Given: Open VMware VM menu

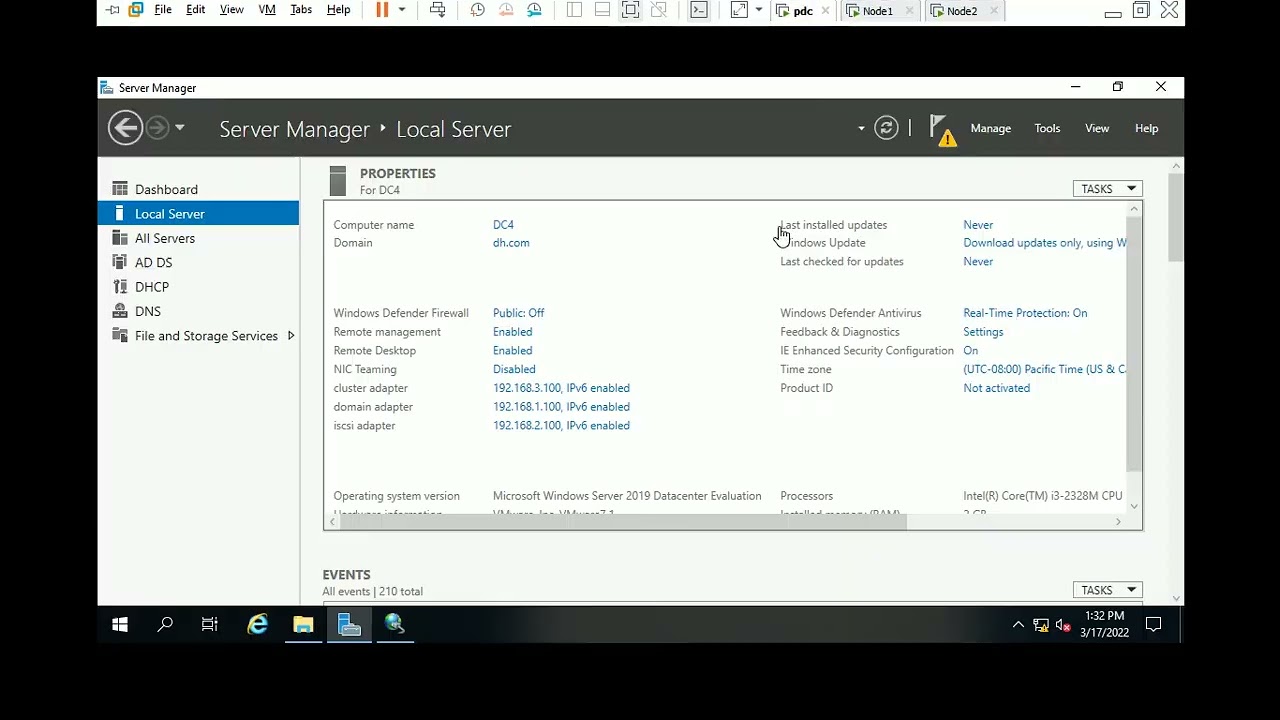Looking at the screenshot, I should [267, 10].
